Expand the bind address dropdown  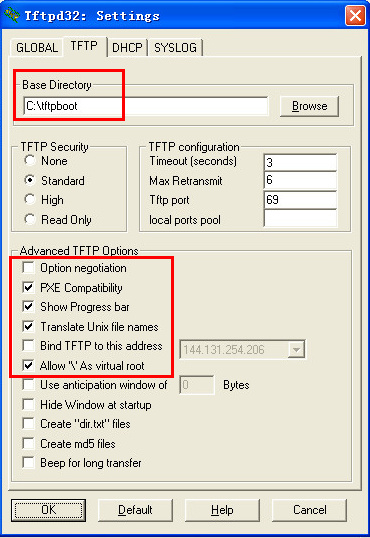click(x=296, y=350)
